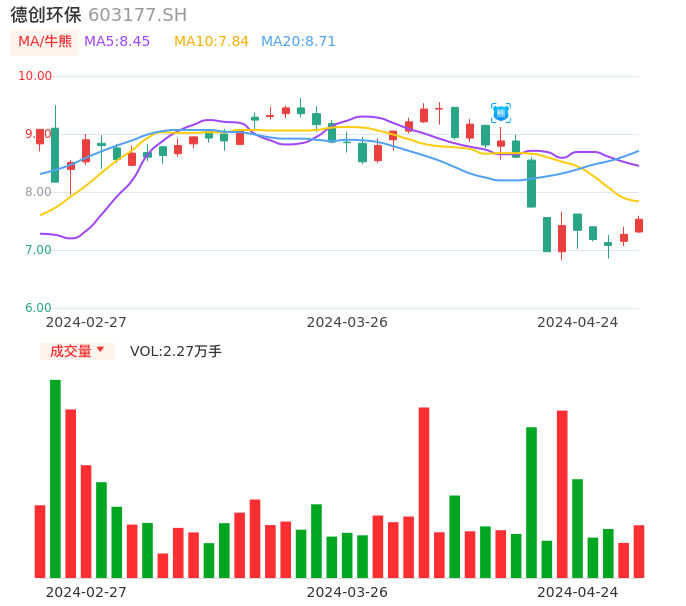Click the stock name 德创环保
This screenshot has height=606, width=686.
(46, 15)
